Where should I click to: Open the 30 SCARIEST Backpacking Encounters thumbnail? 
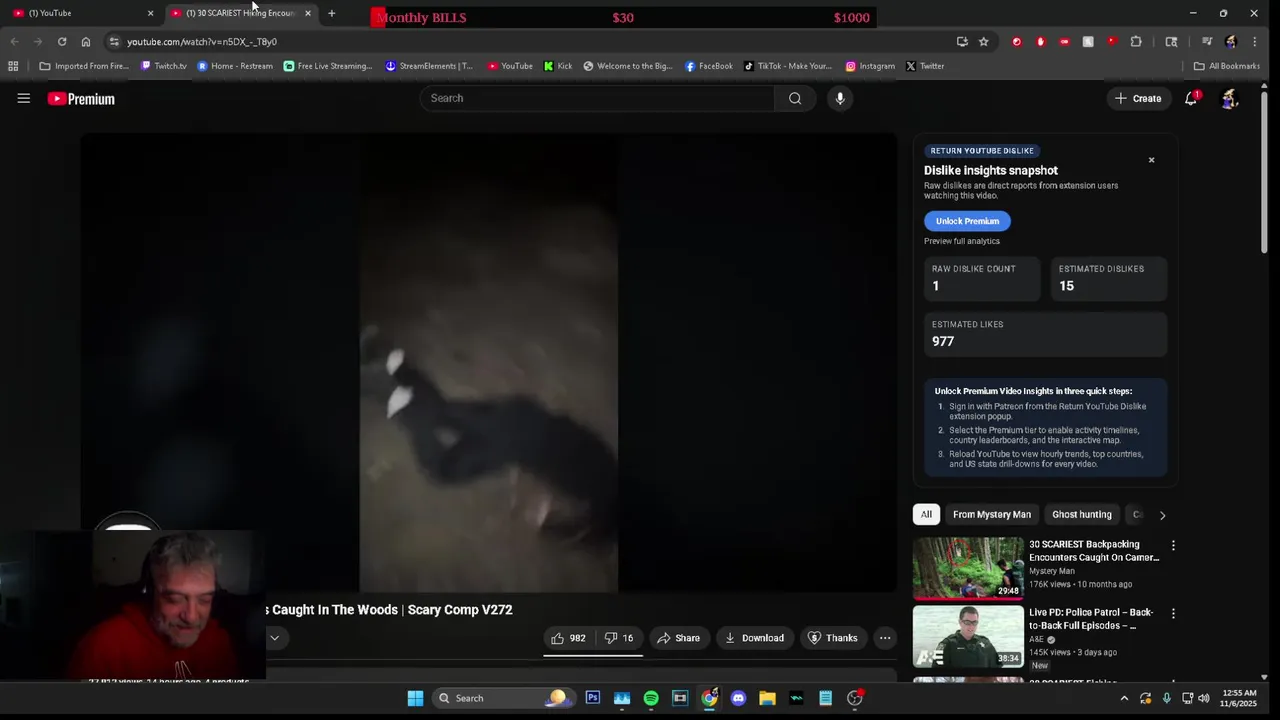pyautogui.click(x=968, y=568)
